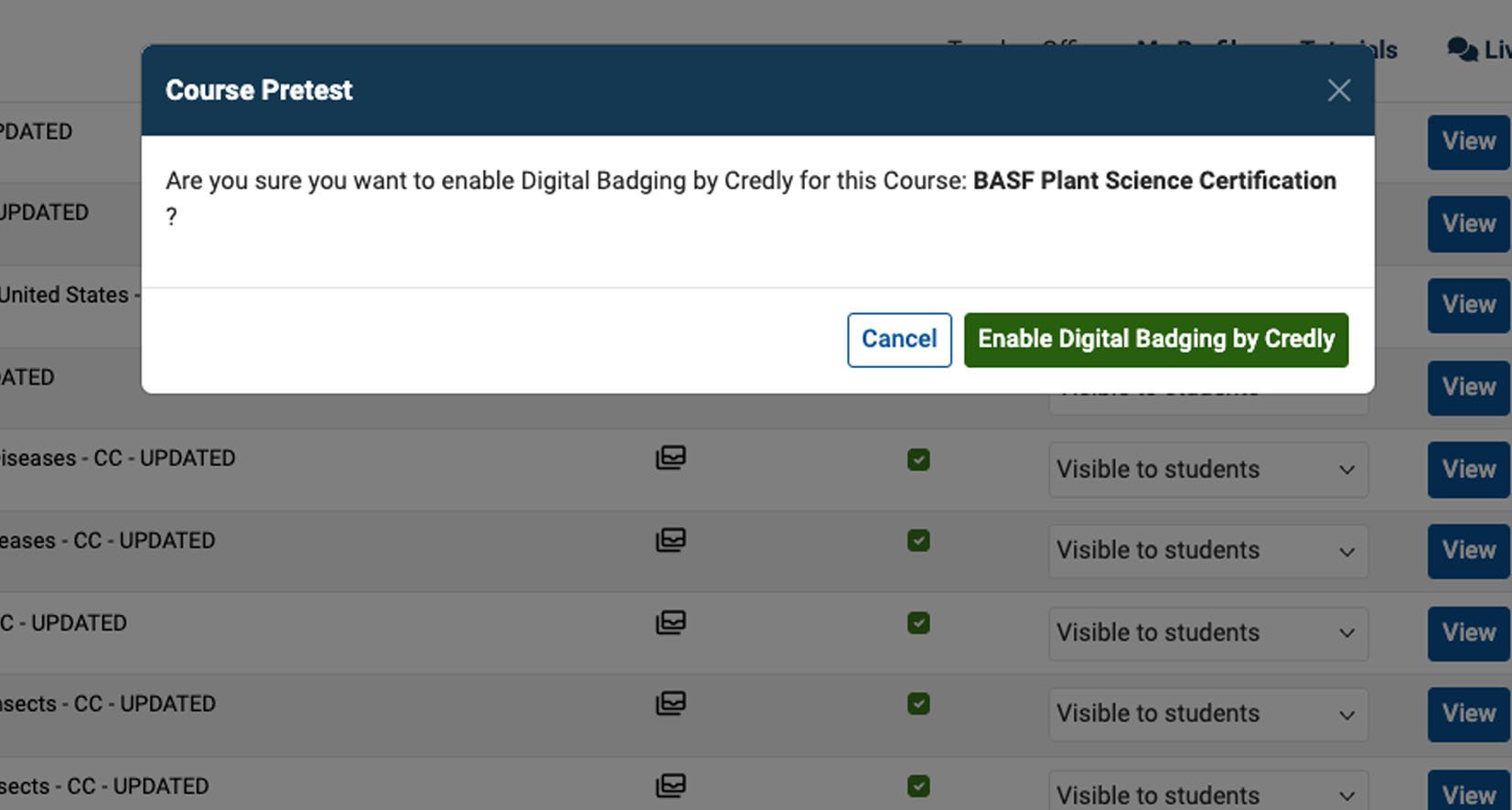
Task: Toggle checkbox in 'eases - CC - UPDATED' row
Action: pos(918,541)
